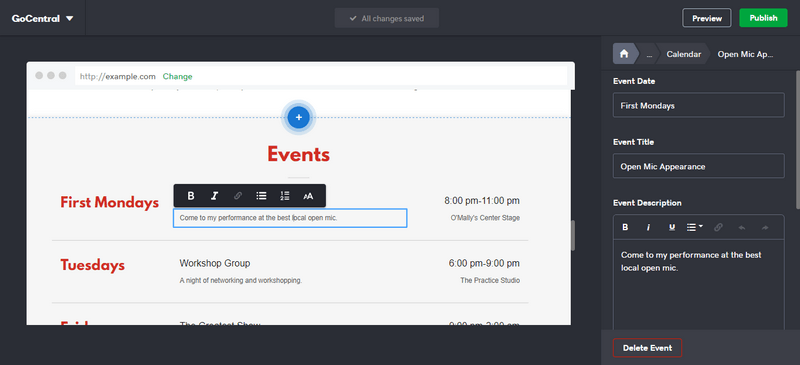Open the Calendar breadcrumb
The width and height of the screenshot is (800, 365).
click(x=684, y=54)
